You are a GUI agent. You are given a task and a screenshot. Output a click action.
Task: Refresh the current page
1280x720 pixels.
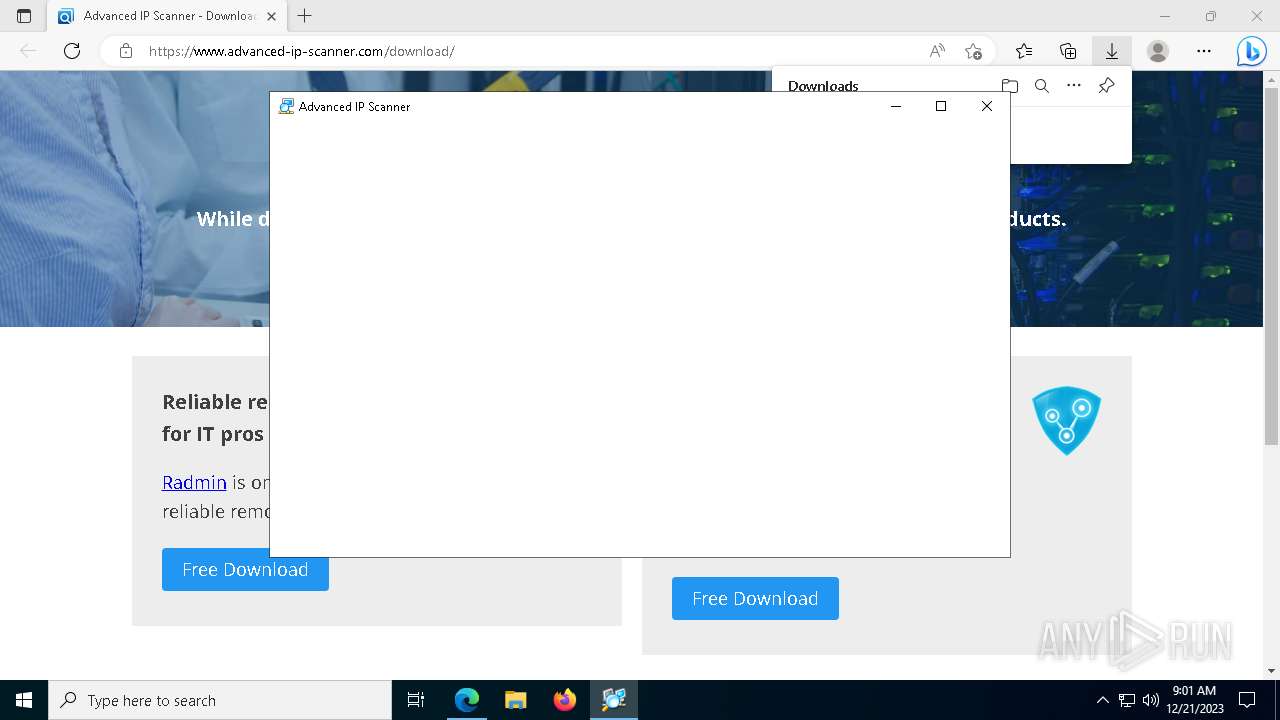point(72,51)
